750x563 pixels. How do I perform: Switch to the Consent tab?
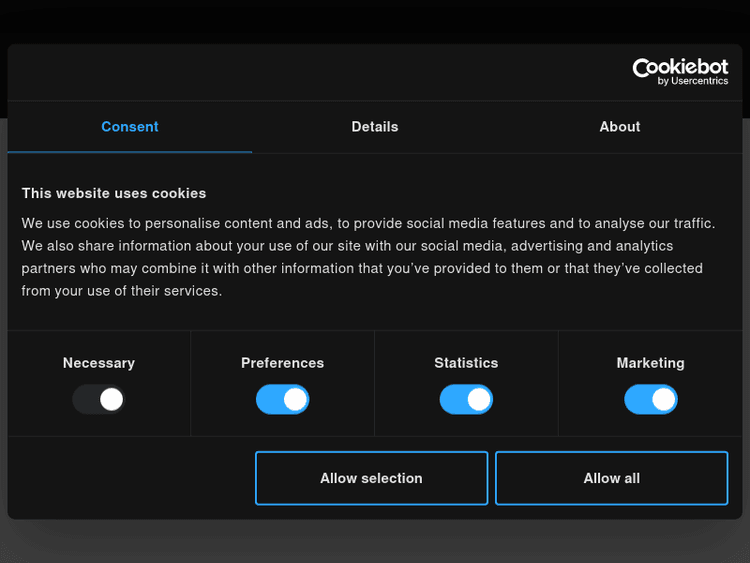pyautogui.click(x=130, y=127)
